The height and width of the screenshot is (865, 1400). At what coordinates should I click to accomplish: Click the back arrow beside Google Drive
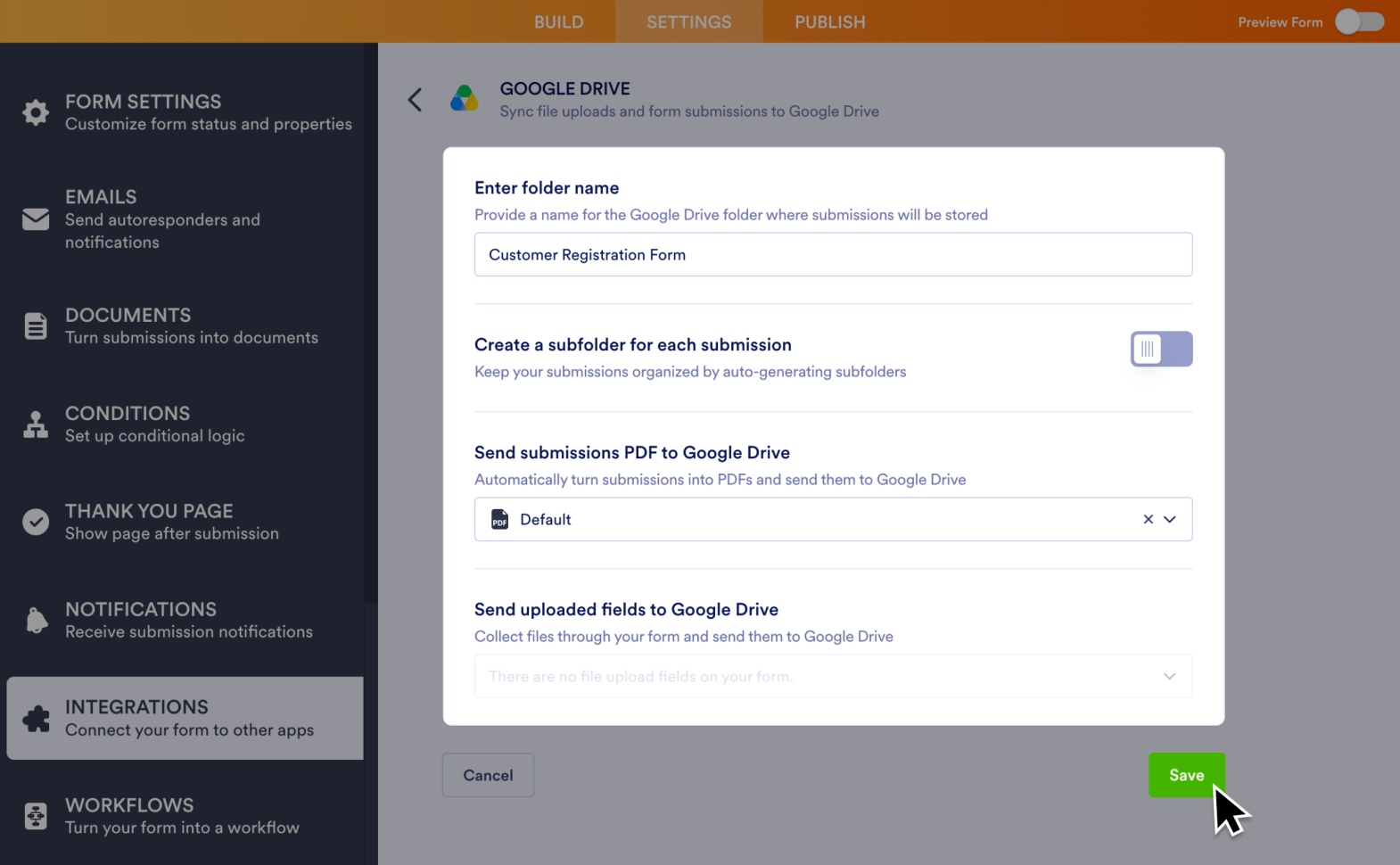415,99
